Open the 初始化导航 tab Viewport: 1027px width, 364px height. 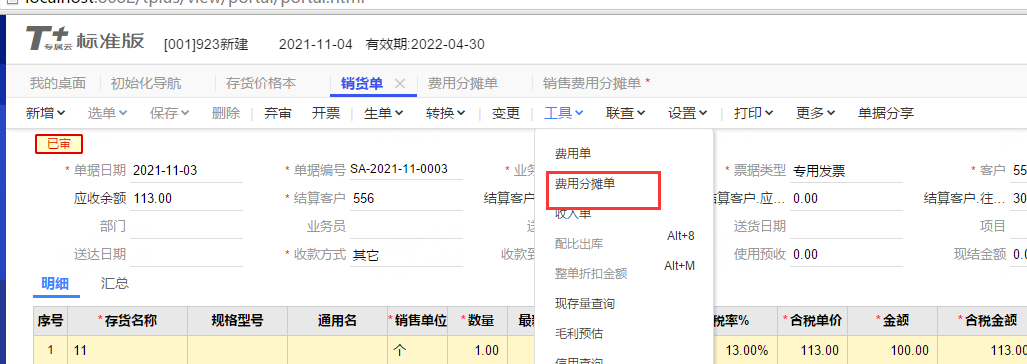146,84
